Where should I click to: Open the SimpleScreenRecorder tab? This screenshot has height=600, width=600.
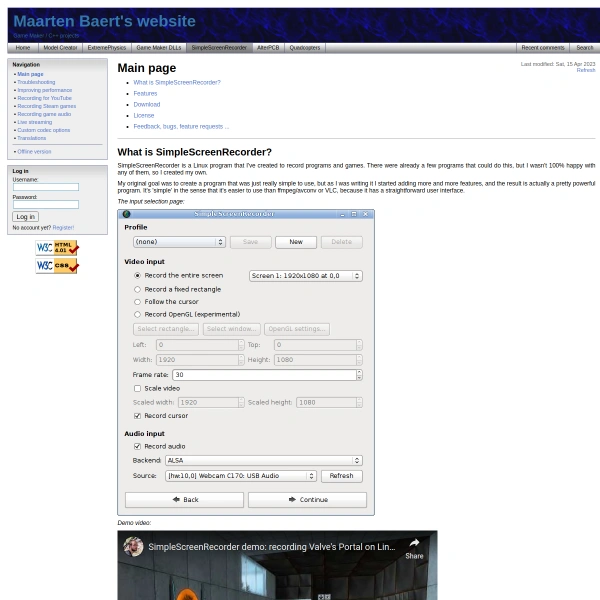(219, 48)
